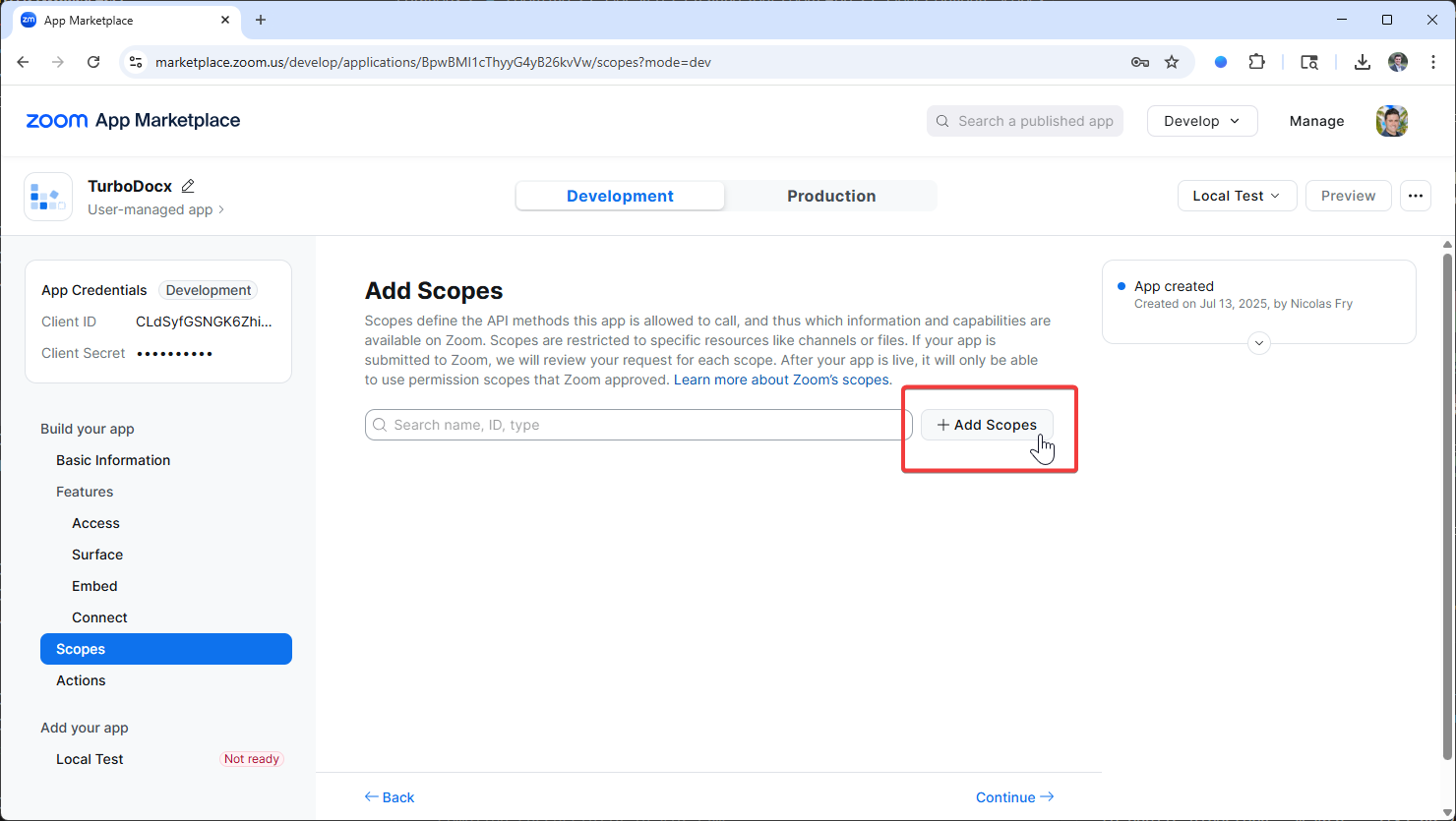Open site information icon in address bar
The image size is (1456, 821).
click(137, 62)
